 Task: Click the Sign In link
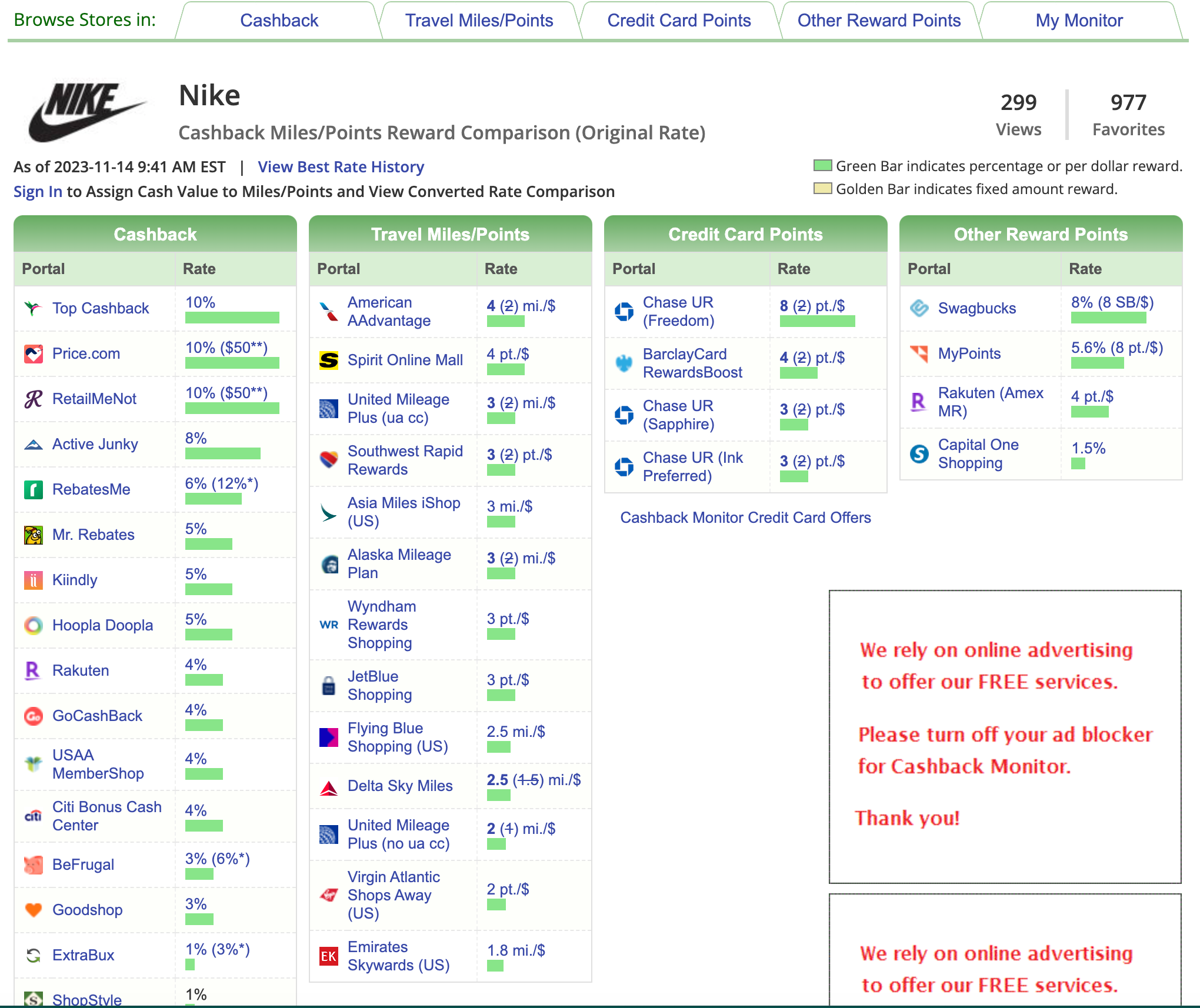pyautogui.click(x=38, y=192)
